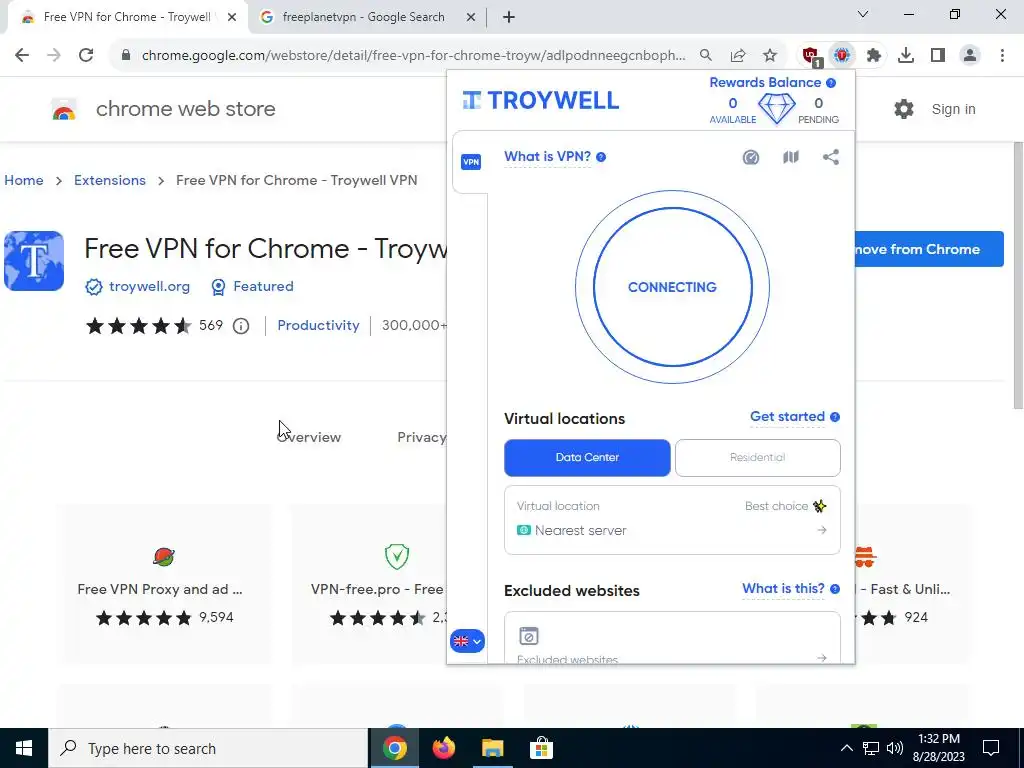1024x768 pixels.
Task: Open the Chrome three-dot menu
Action: [1002, 56]
